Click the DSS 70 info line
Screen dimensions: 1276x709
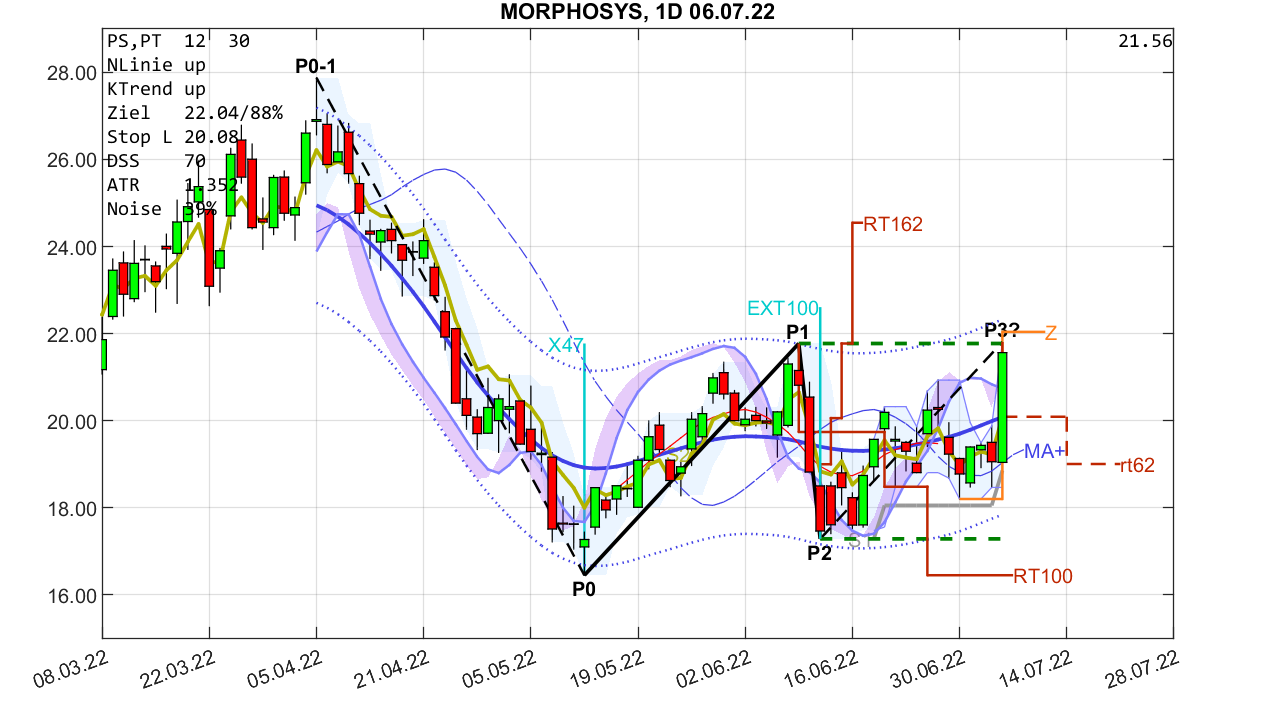pyautogui.click(x=156, y=161)
